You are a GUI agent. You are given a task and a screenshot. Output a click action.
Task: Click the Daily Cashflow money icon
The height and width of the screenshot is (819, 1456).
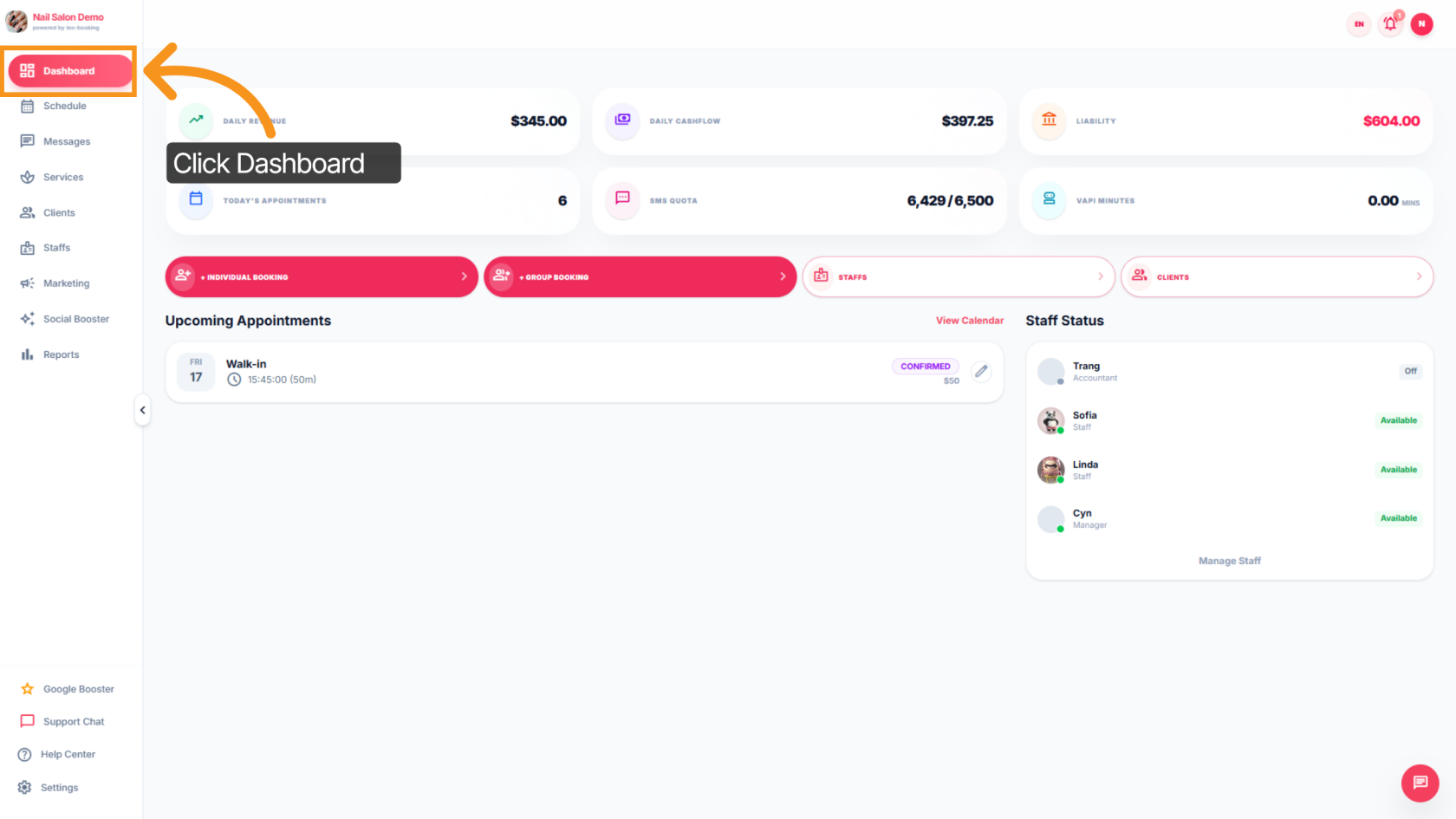click(622, 120)
